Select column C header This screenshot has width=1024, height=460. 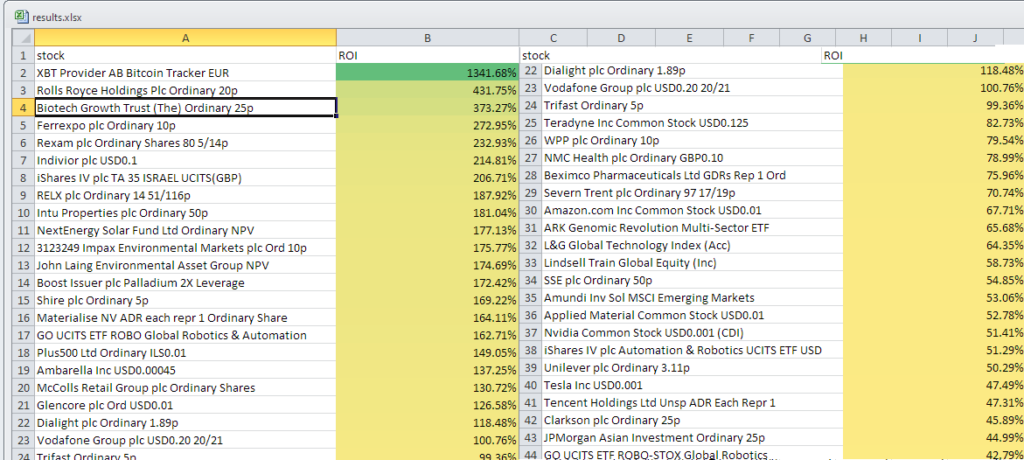552,38
